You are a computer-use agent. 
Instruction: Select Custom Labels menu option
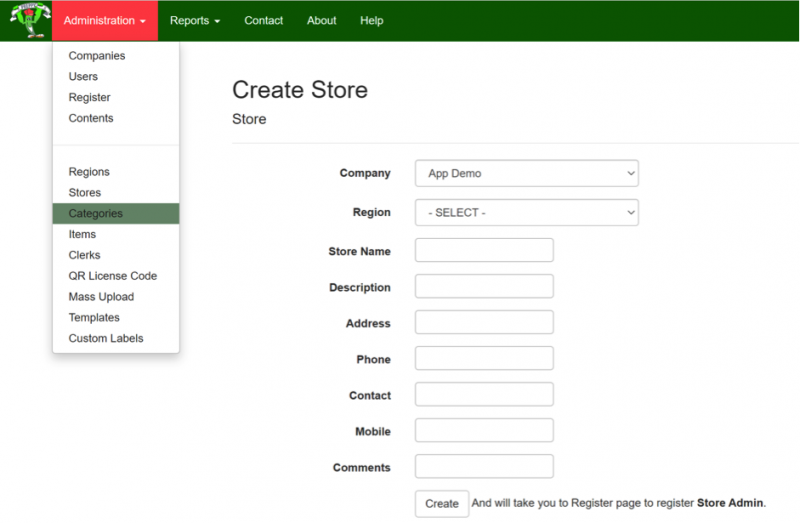[106, 339]
